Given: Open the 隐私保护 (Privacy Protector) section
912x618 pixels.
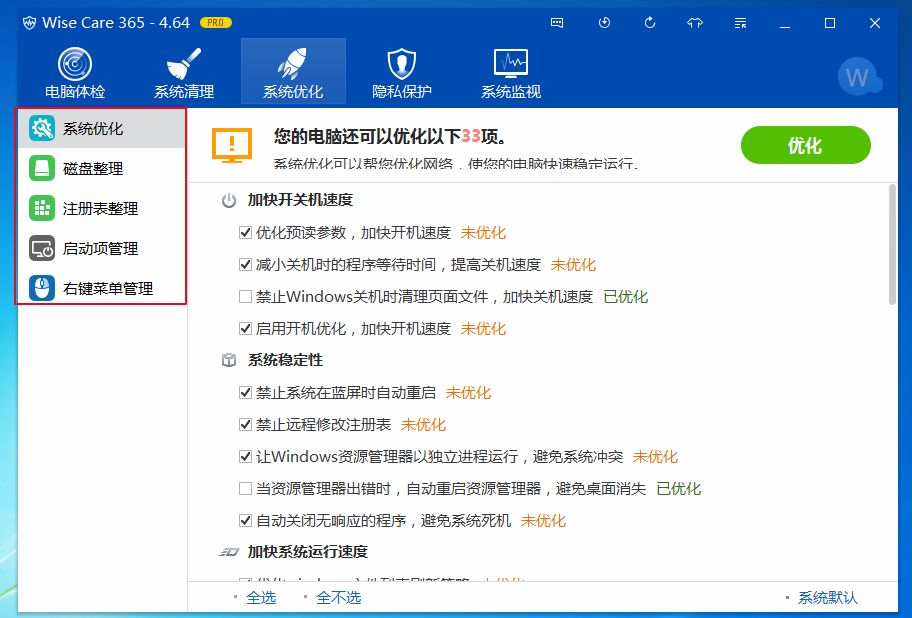Looking at the screenshot, I should 400,70.
